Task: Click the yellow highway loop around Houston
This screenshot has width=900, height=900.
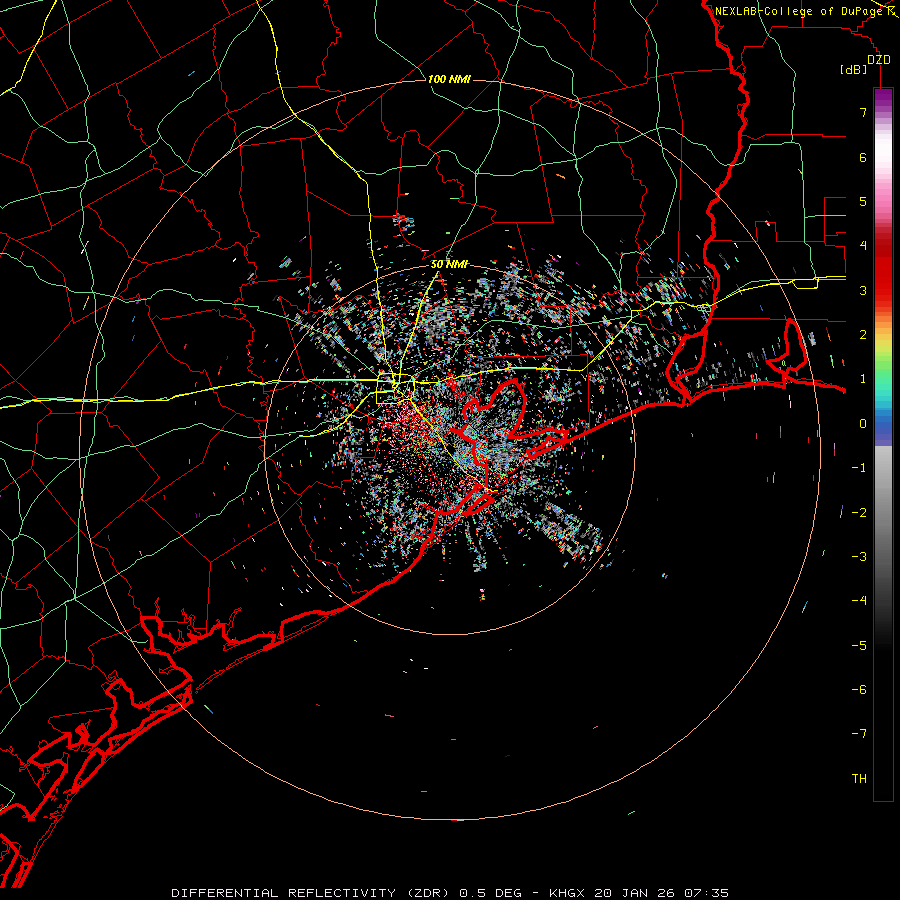Action: click(395, 389)
